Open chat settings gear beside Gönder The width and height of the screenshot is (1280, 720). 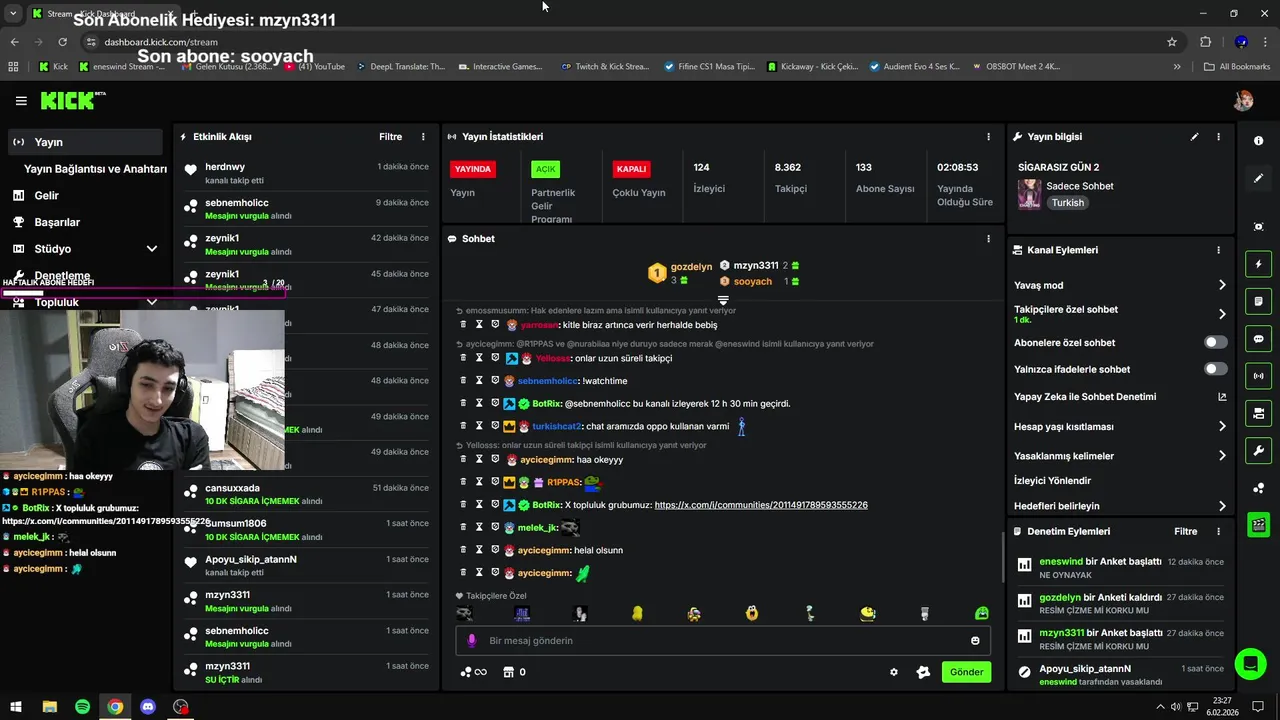tap(894, 672)
